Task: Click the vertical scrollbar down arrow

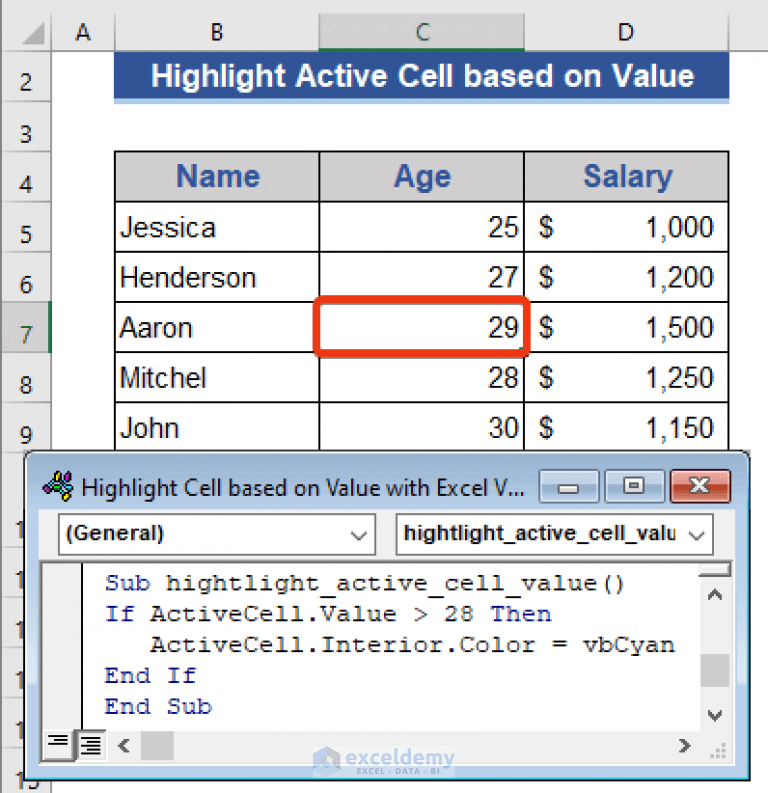Action: pos(714,715)
